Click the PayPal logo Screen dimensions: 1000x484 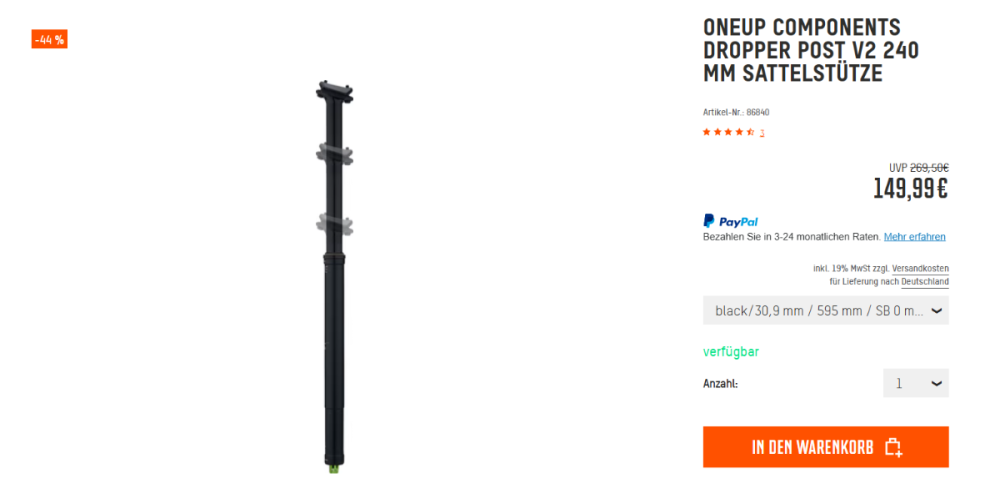tap(730, 221)
